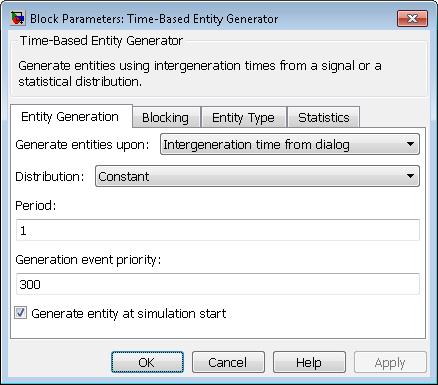Screen dimensions: 438x385
Task: Expand the Distribution dropdown showing Constant
Action: 257,176
